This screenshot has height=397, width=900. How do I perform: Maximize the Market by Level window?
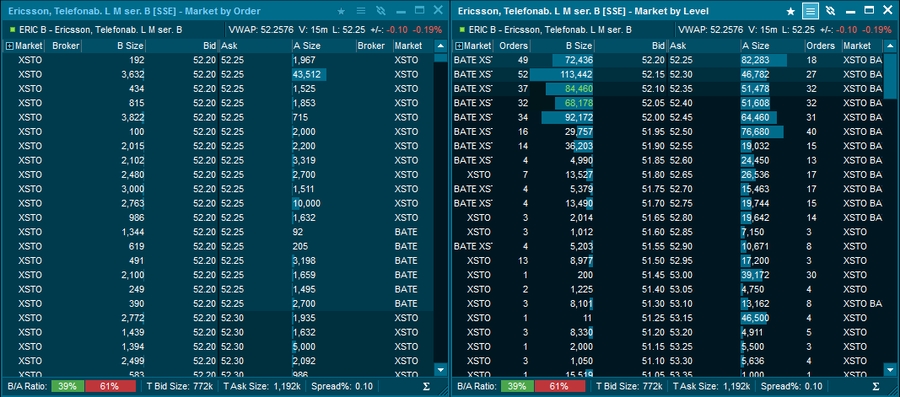tap(870, 11)
